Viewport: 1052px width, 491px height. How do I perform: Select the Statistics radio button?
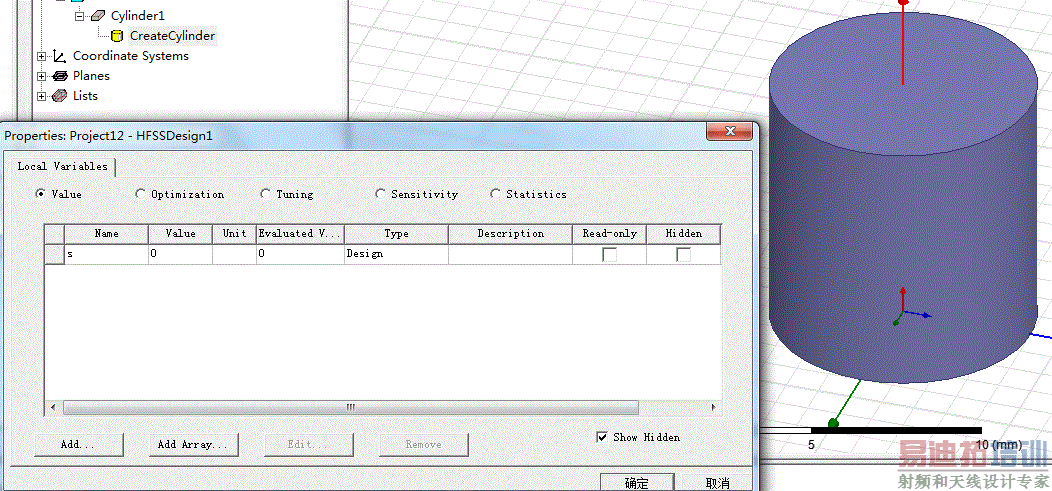[495, 194]
